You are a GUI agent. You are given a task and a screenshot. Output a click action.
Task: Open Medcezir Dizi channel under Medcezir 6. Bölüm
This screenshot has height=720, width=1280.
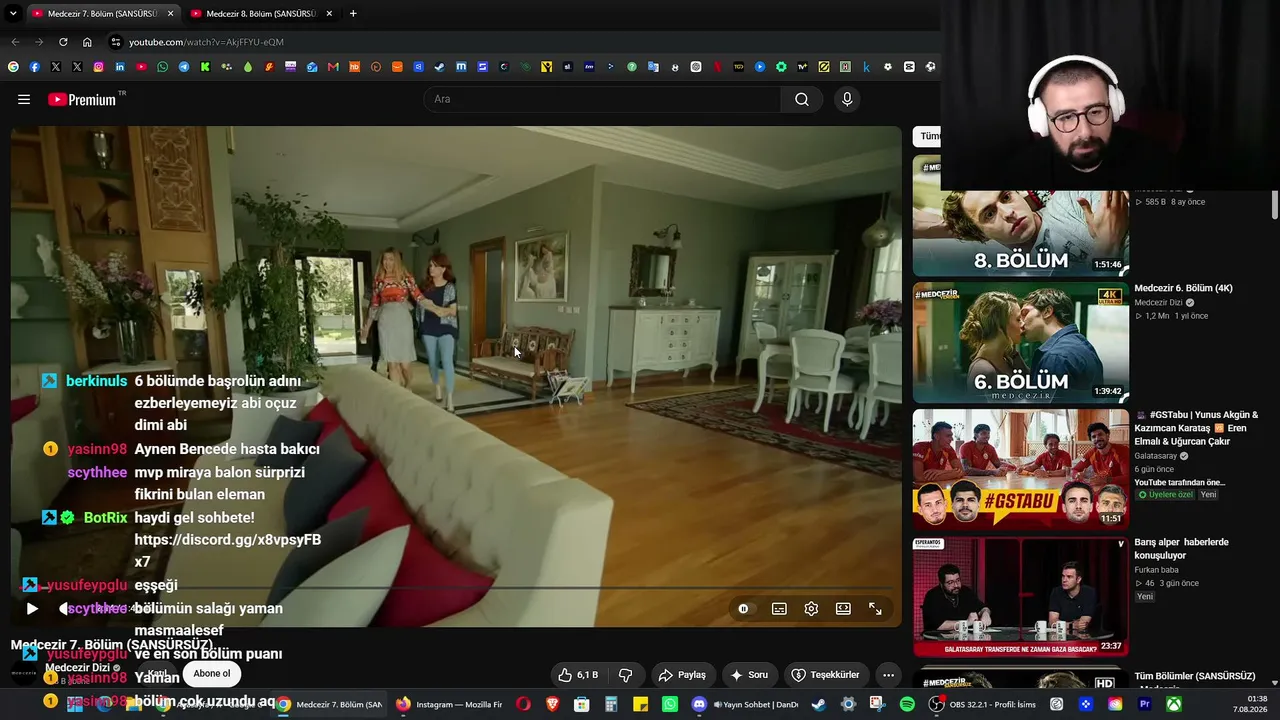(1158, 302)
